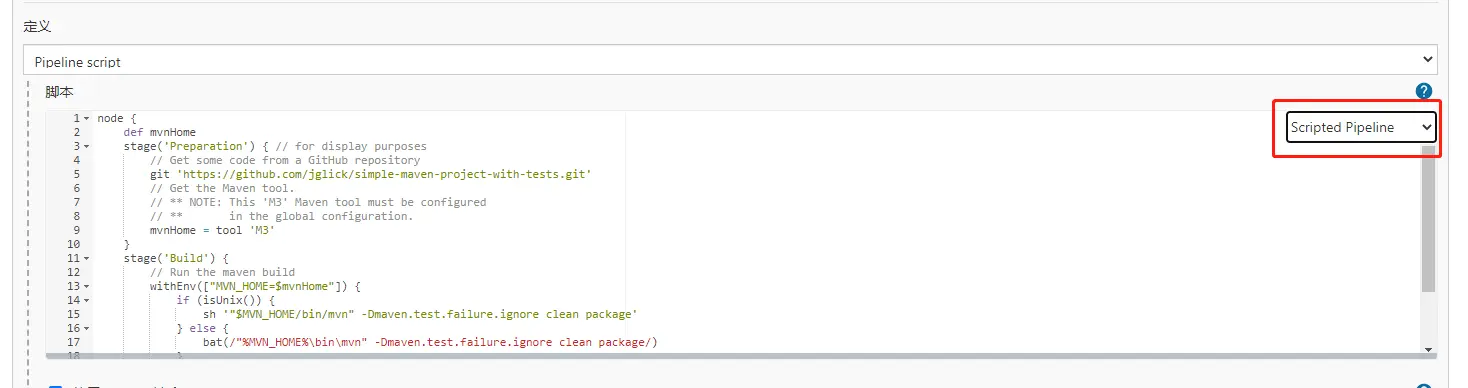Viewport: 1468px width, 388px height.
Task: Click the 定义 section label
Action: click(37, 25)
